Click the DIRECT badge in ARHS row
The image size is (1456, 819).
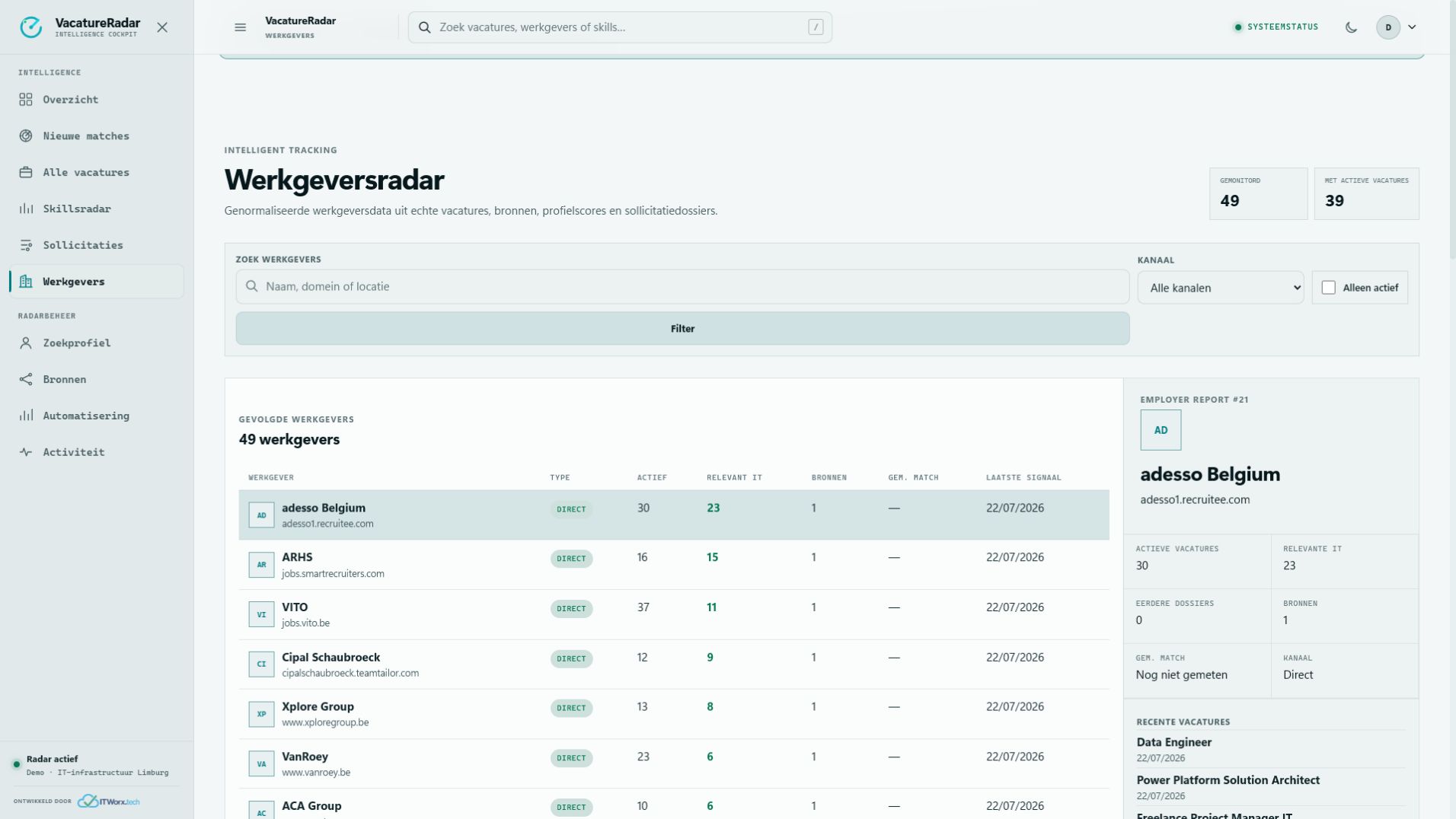(571, 559)
